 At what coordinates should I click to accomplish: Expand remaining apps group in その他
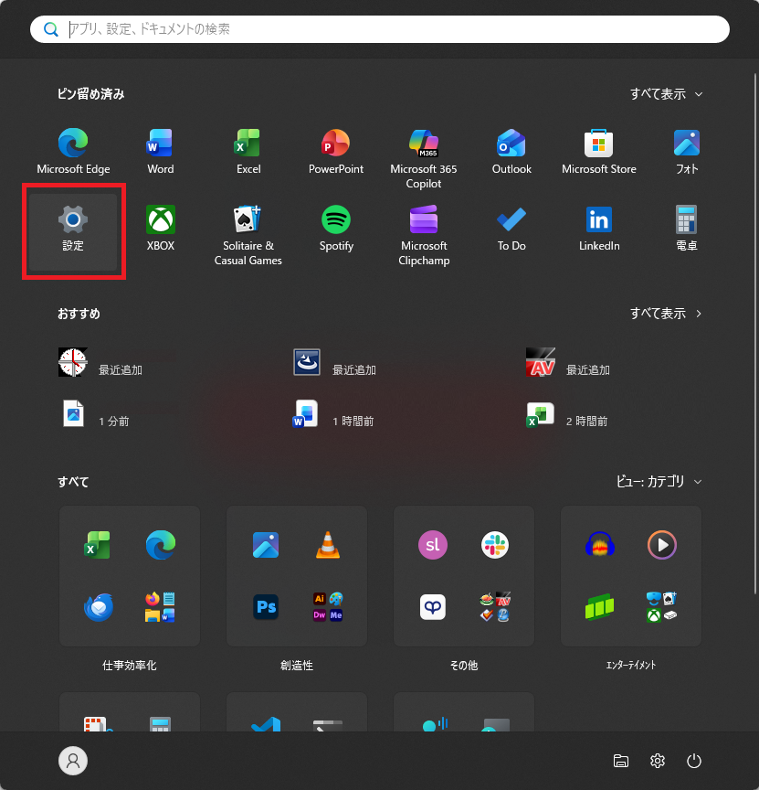tap(495, 607)
